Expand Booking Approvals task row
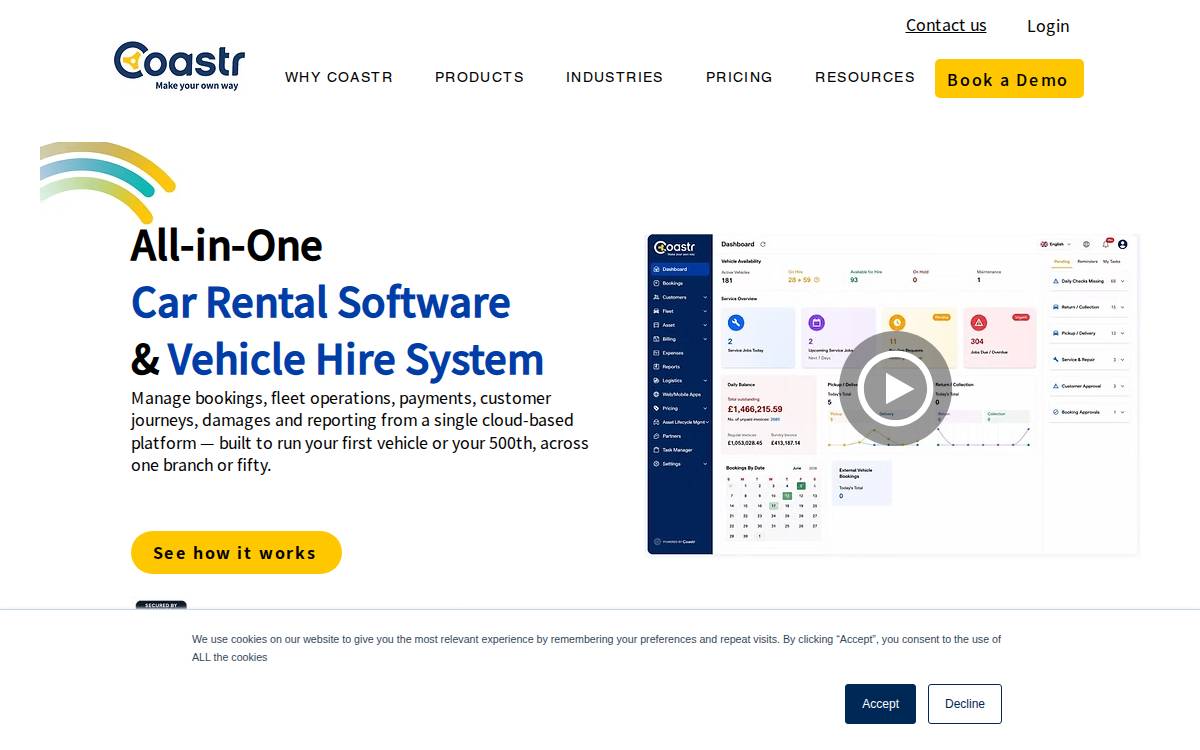This screenshot has width=1200, height=750. pos(1090,412)
